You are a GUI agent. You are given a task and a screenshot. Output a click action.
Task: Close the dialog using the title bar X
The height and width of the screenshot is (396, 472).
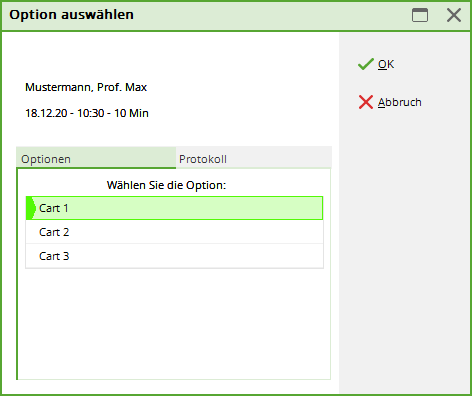tap(454, 15)
